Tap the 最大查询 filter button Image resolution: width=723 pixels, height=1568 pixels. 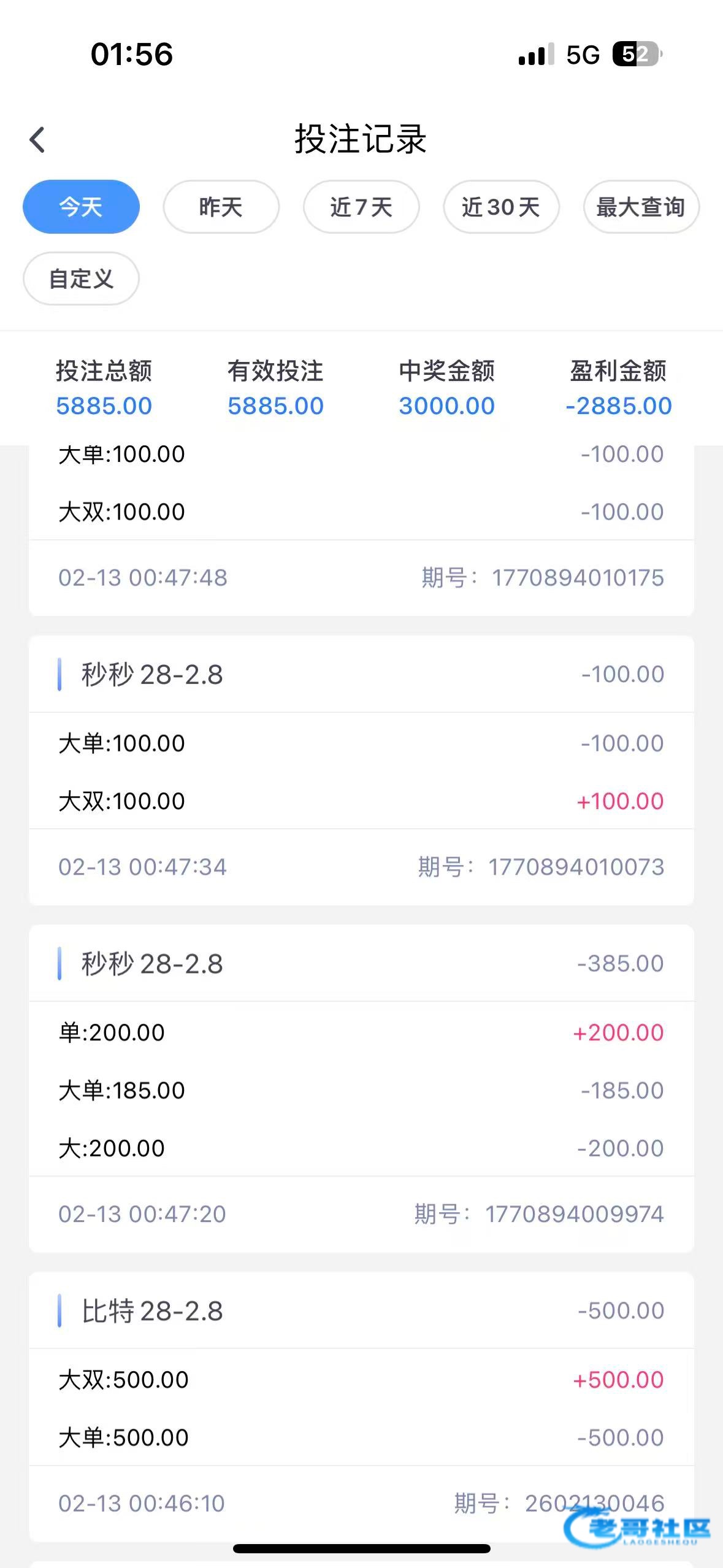(x=641, y=207)
